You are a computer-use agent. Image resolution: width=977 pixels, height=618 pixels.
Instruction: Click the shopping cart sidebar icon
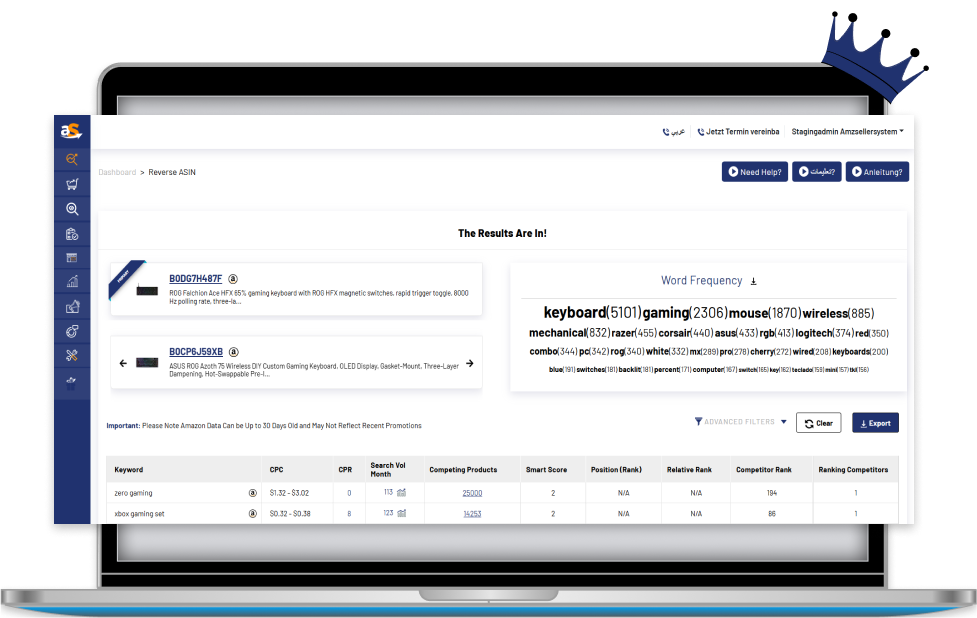point(72,184)
